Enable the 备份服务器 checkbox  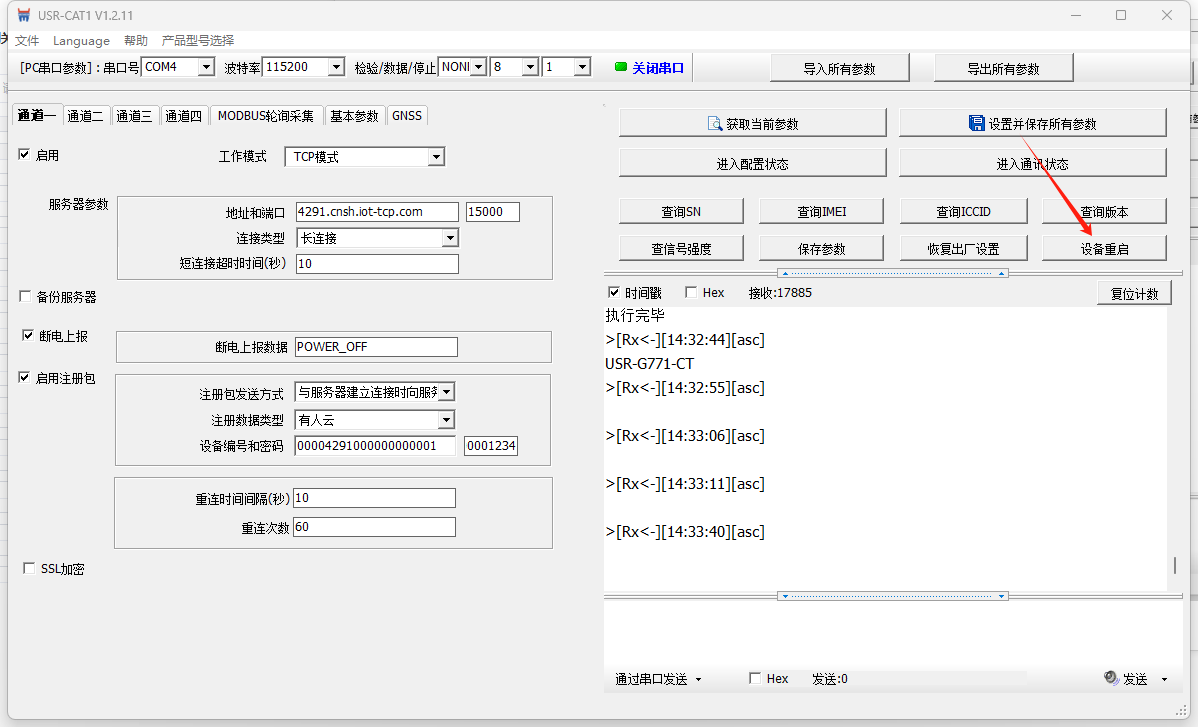[x=26, y=296]
